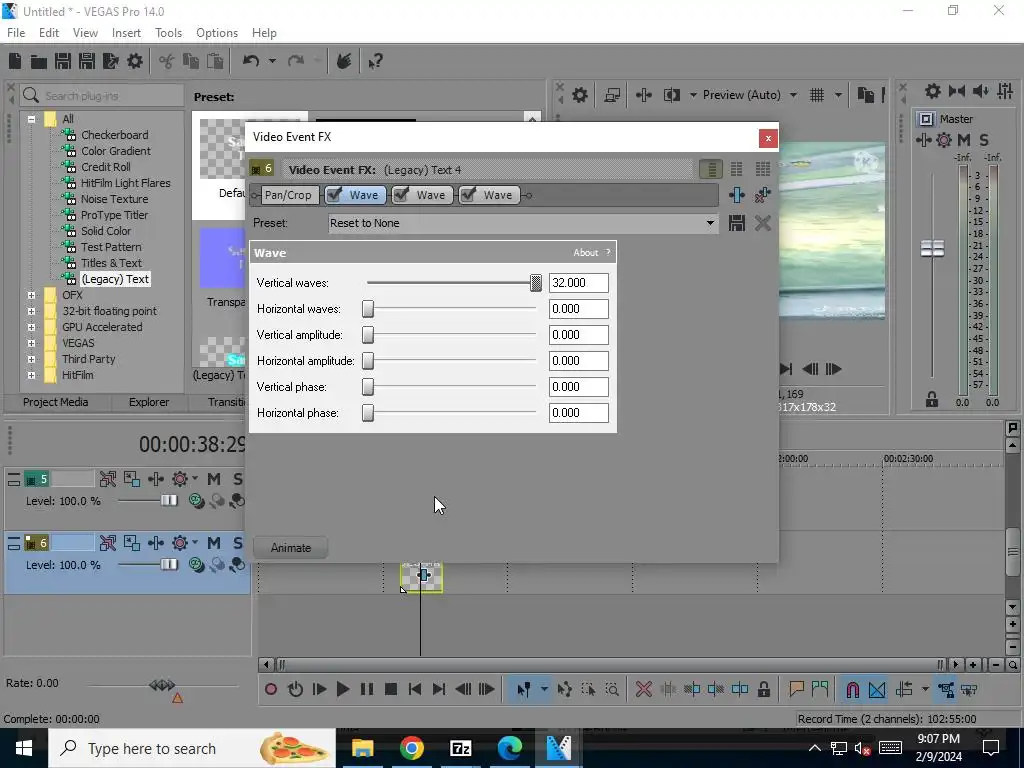This screenshot has width=1024, height=768.
Task: Open the Options menu
Action: tap(217, 33)
